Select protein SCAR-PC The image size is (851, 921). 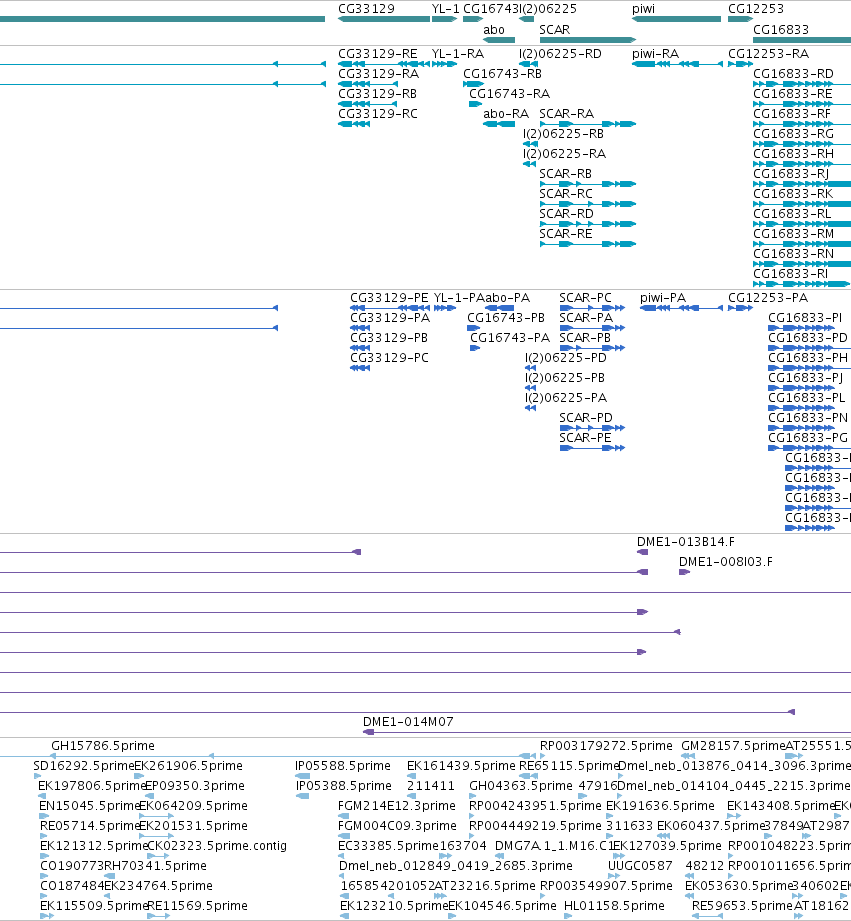(x=586, y=298)
